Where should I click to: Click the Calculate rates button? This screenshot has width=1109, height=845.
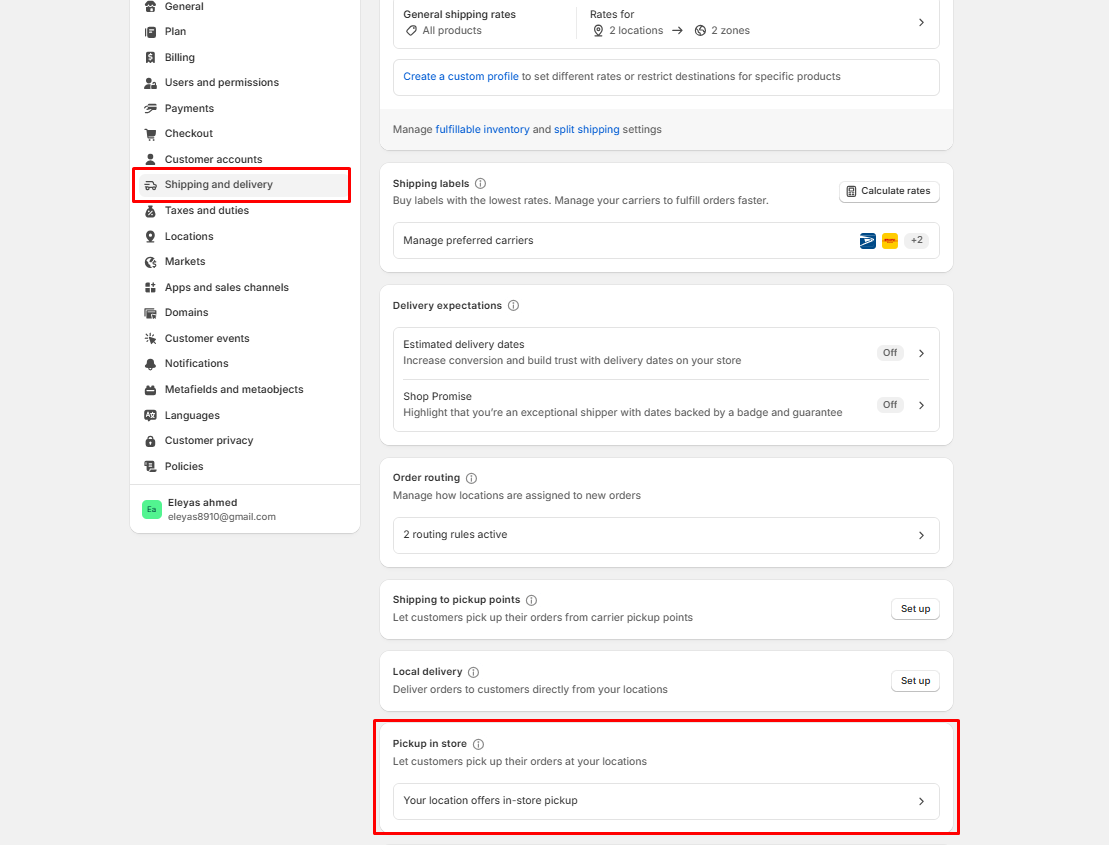tap(888, 191)
